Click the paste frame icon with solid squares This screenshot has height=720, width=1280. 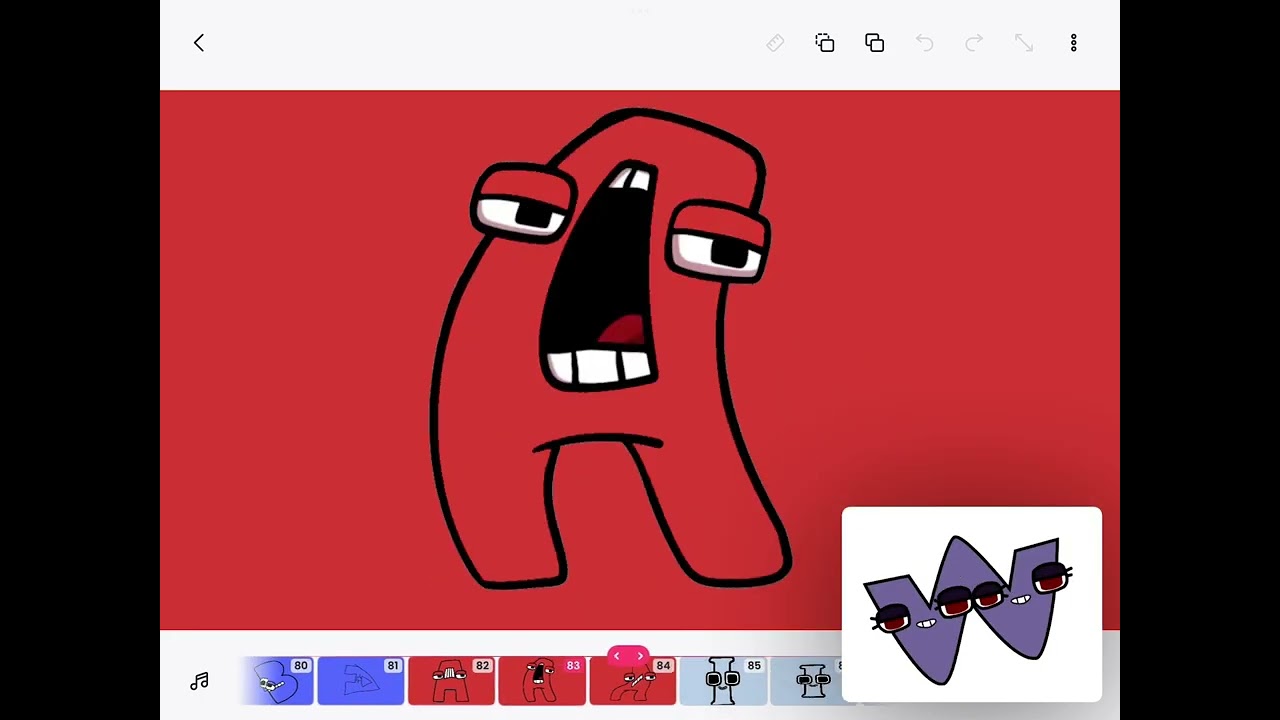point(875,43)
